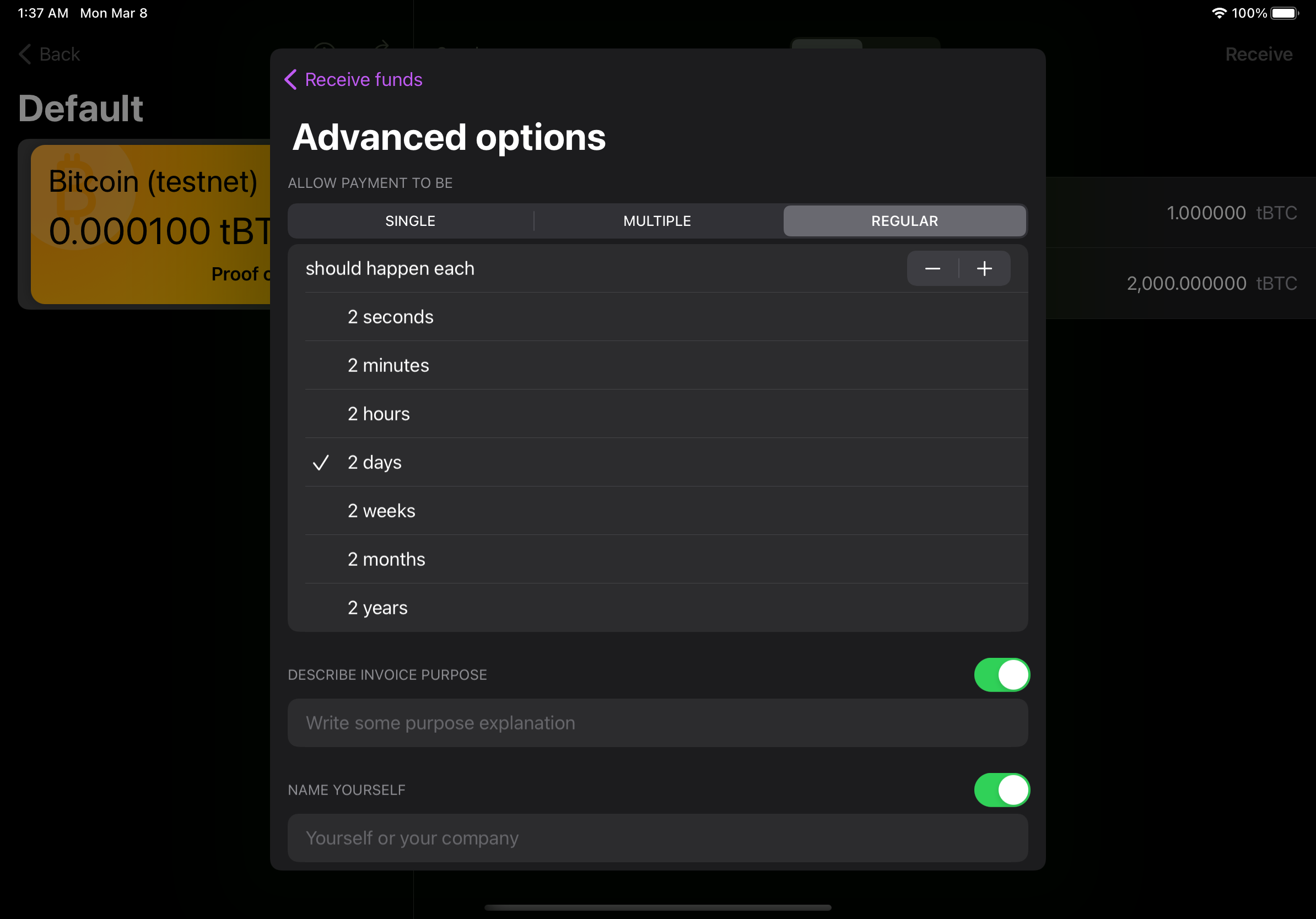Select the SINGLE payment option
1316x919 pixels.
411,220
